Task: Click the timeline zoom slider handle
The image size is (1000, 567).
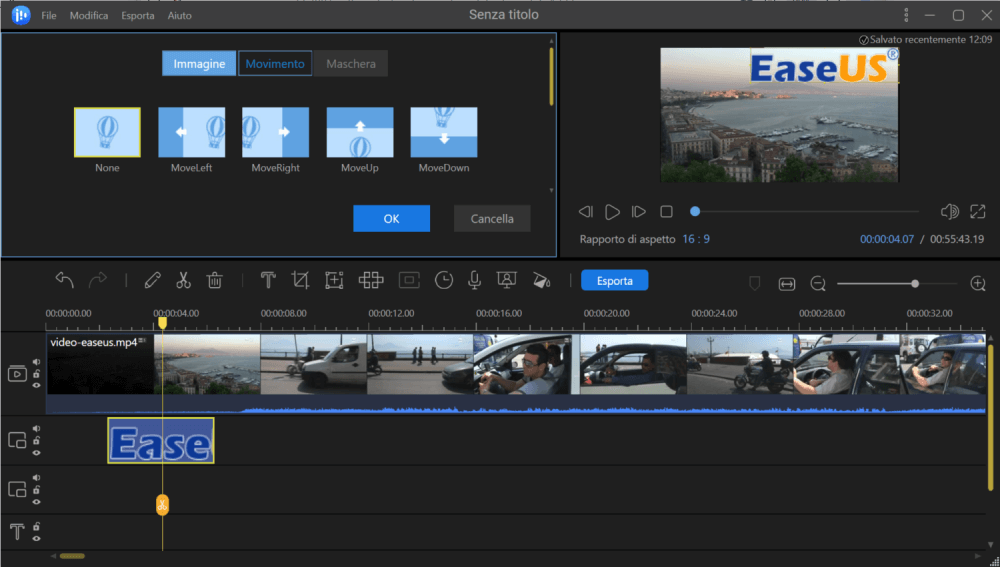Action: 915,284
